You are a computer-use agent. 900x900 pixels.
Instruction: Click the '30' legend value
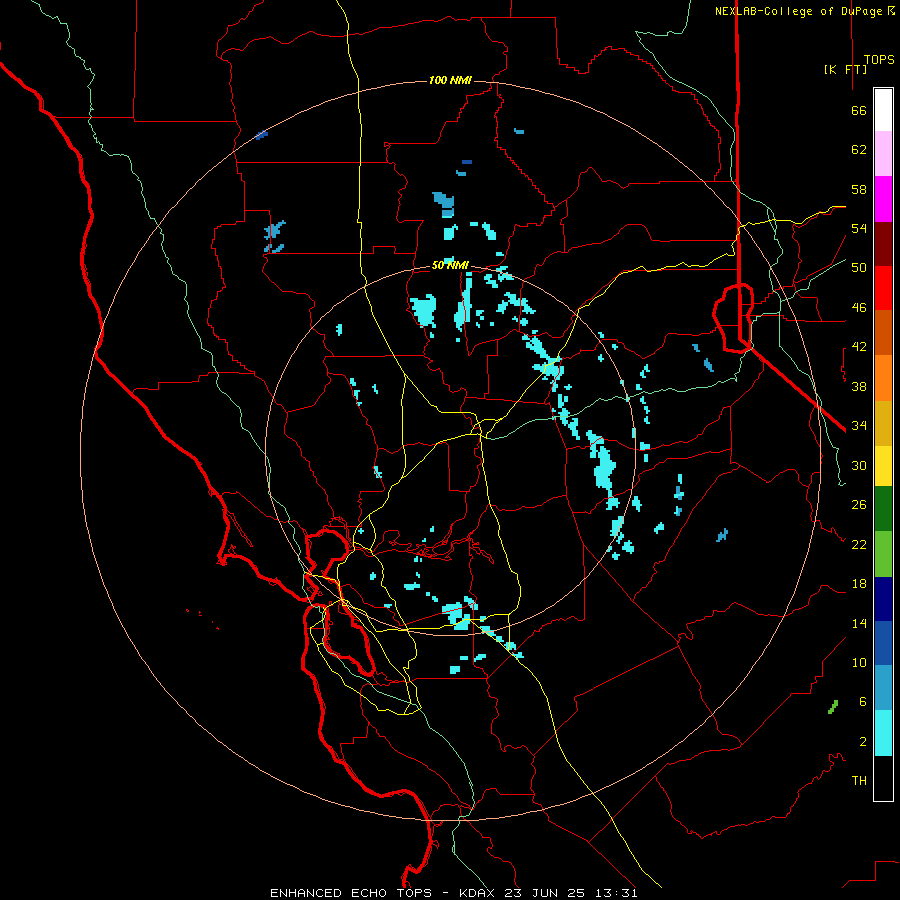(859, 465)
